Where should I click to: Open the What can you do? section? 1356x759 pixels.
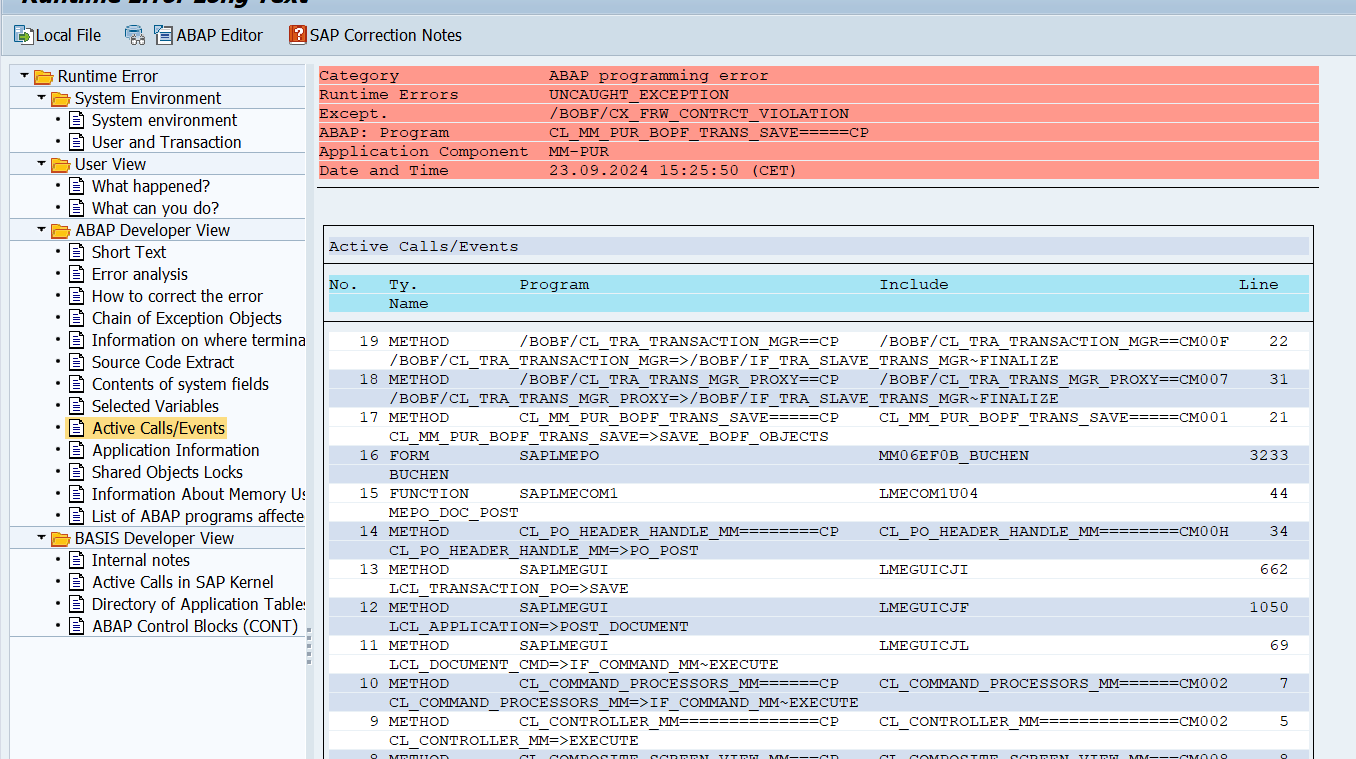pyautogui.click(x=155, y=209)
